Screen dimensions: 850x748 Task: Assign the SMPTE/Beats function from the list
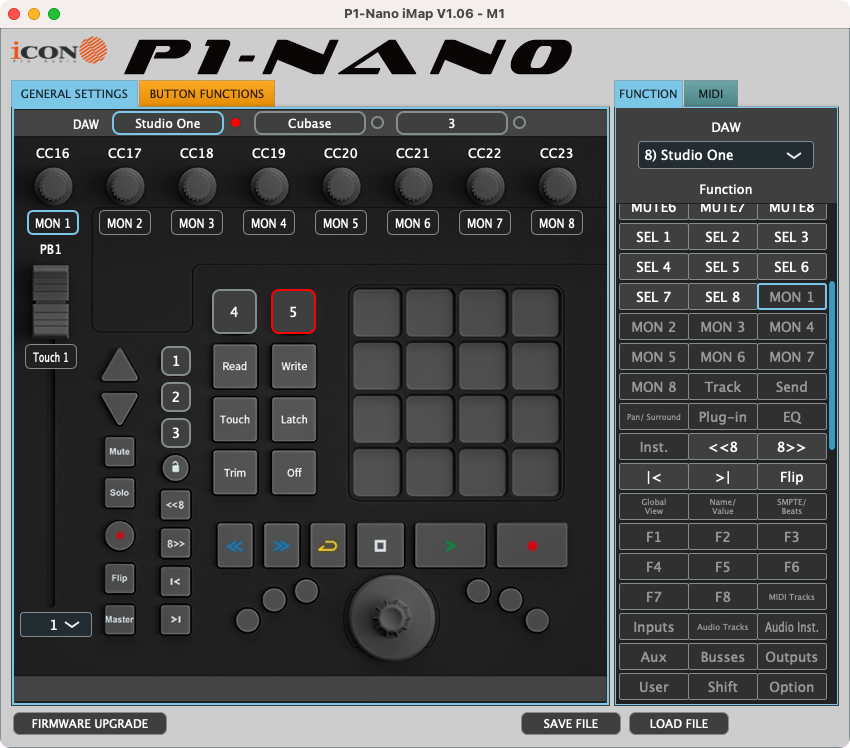coord(791,507)
